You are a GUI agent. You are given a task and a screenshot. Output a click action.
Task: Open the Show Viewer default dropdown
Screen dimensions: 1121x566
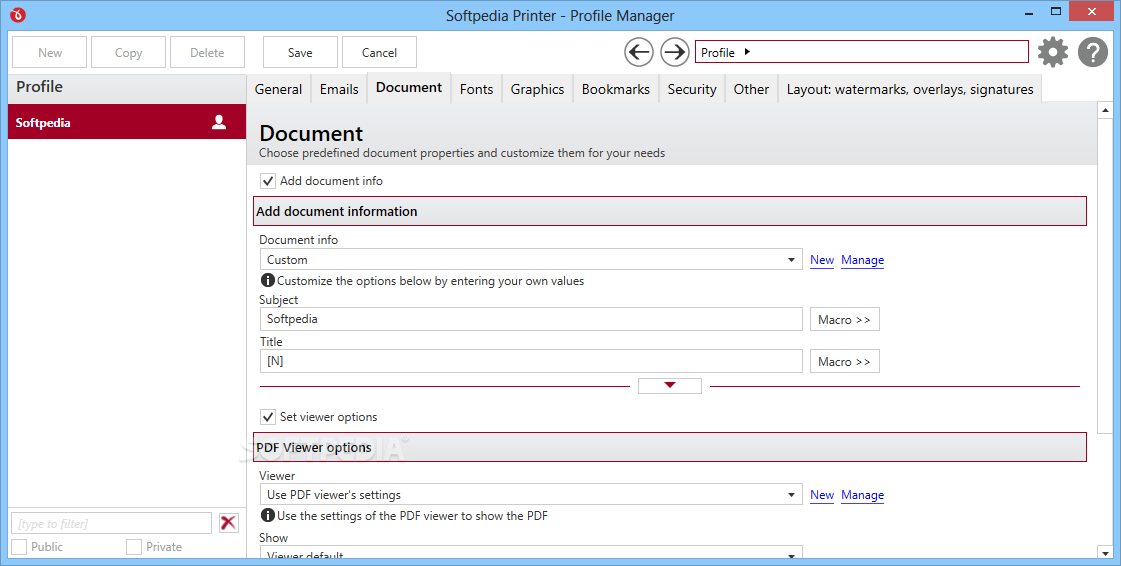coord(531,553)
